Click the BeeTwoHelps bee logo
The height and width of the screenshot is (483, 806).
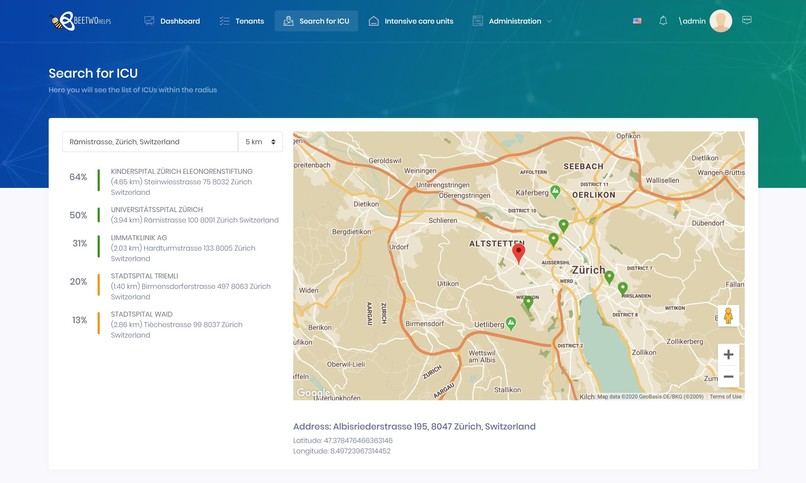[x=80, y=21]
